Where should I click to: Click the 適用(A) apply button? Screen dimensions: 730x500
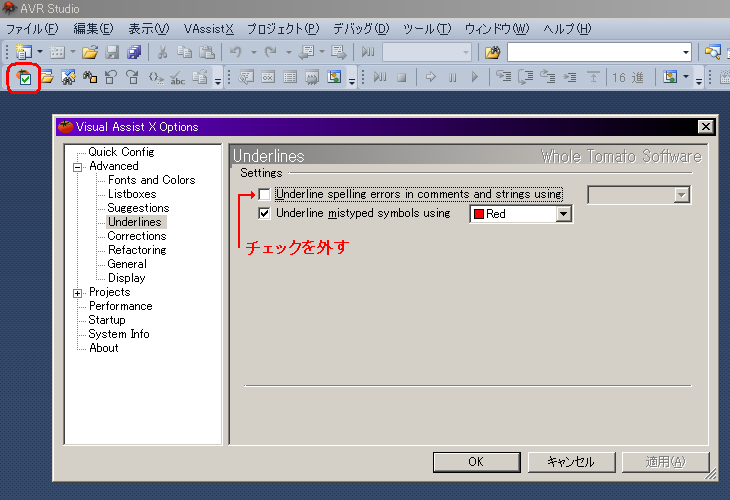coord(665,462)
